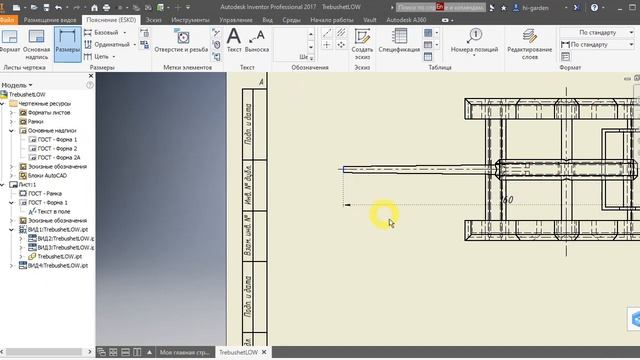
Task: Open the Модель browser dropdown
Action: [x=17, y=85]
